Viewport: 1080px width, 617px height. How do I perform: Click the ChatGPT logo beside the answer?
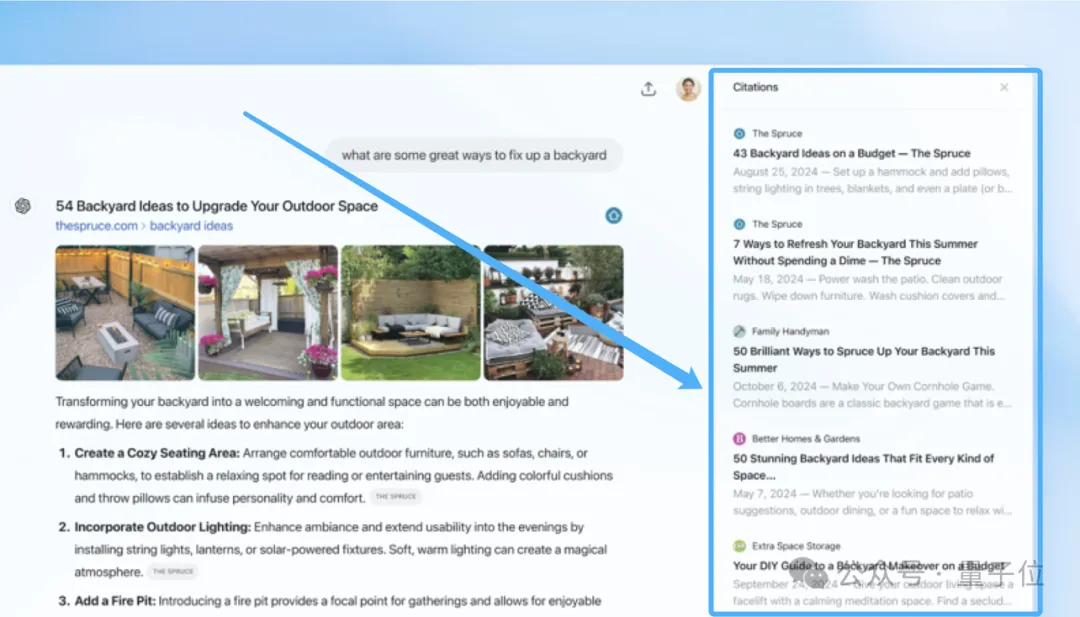click(23, 206)
